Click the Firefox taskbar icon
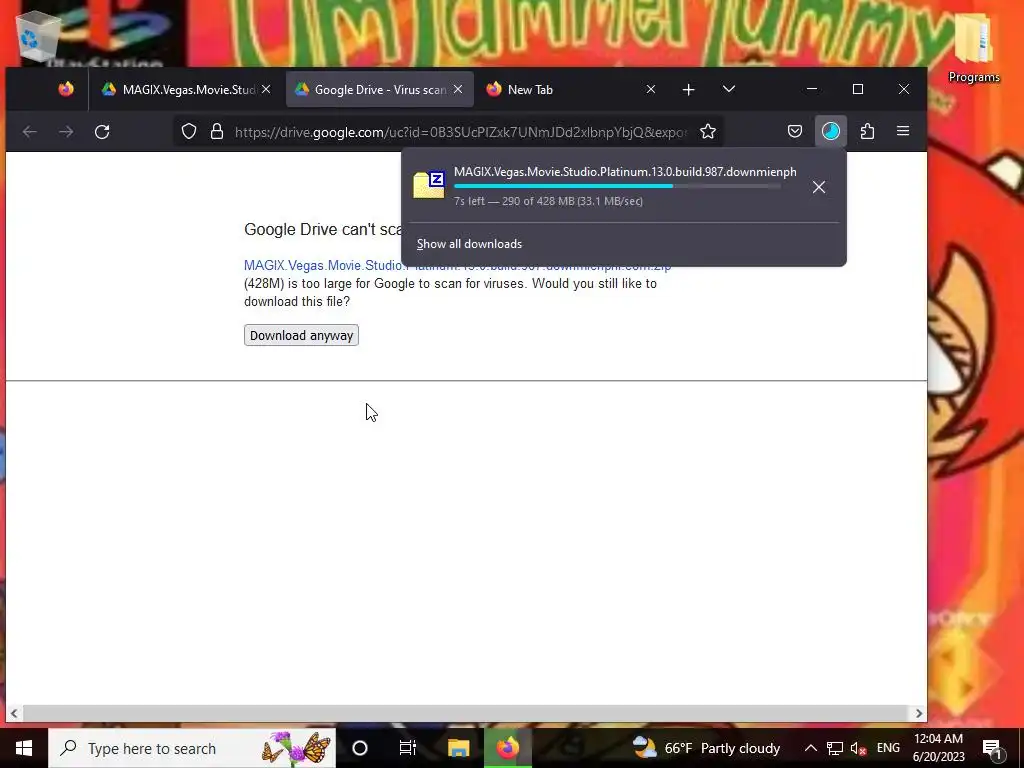Screen dimensions: 1024x768 pyautogui.click(x=507, y=748)
